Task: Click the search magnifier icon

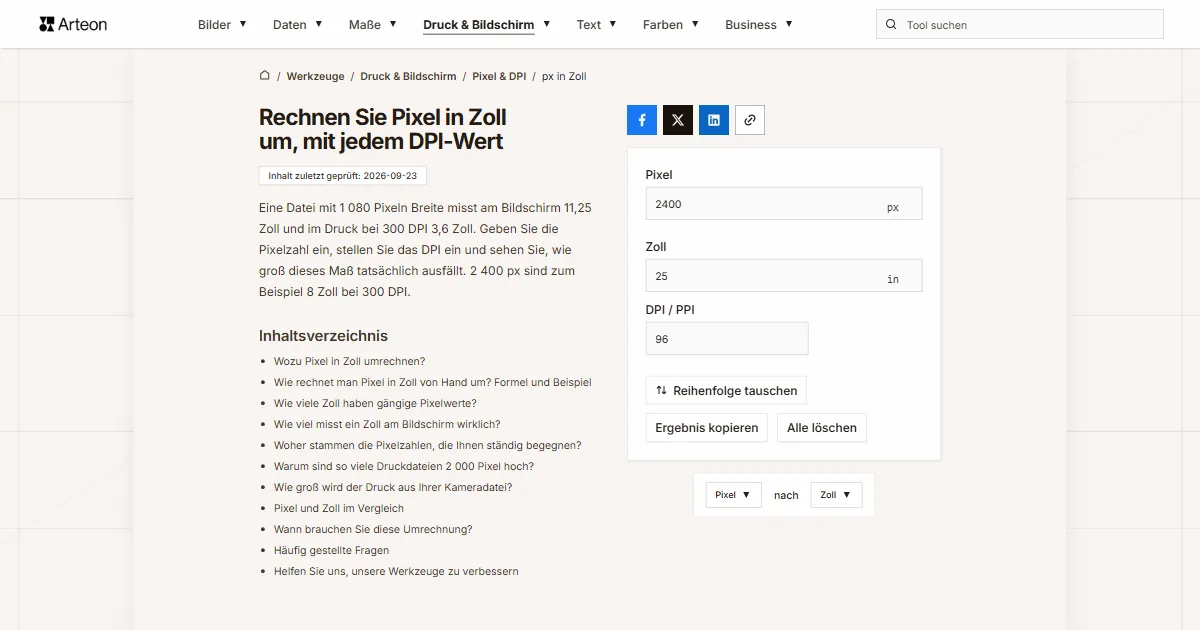Action: point(891,25)
